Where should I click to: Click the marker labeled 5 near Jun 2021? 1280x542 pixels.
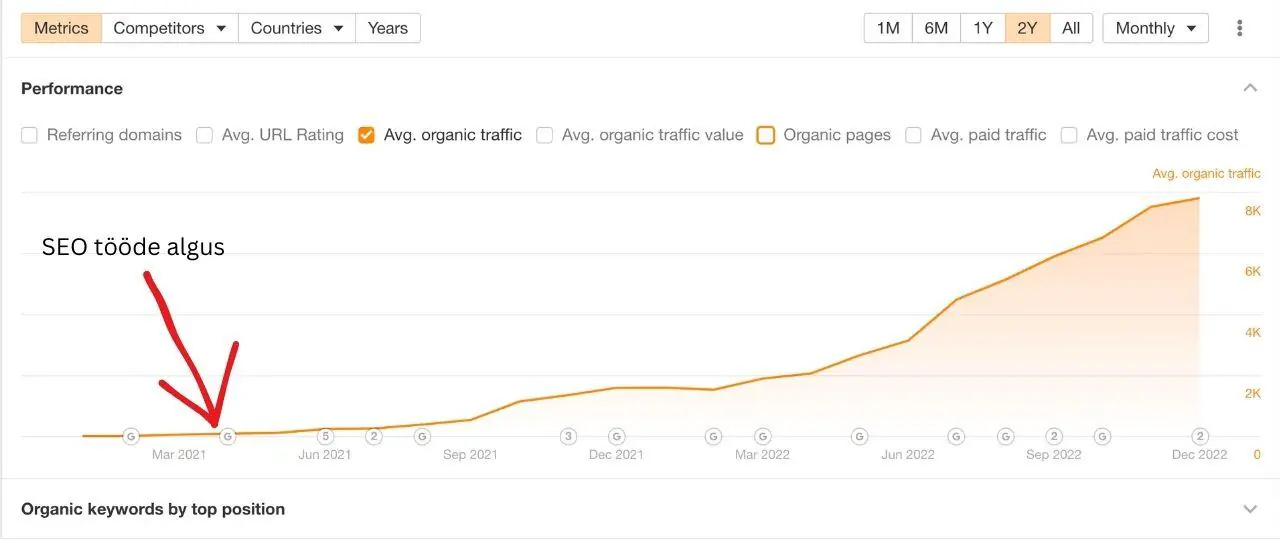pos(325,436)
